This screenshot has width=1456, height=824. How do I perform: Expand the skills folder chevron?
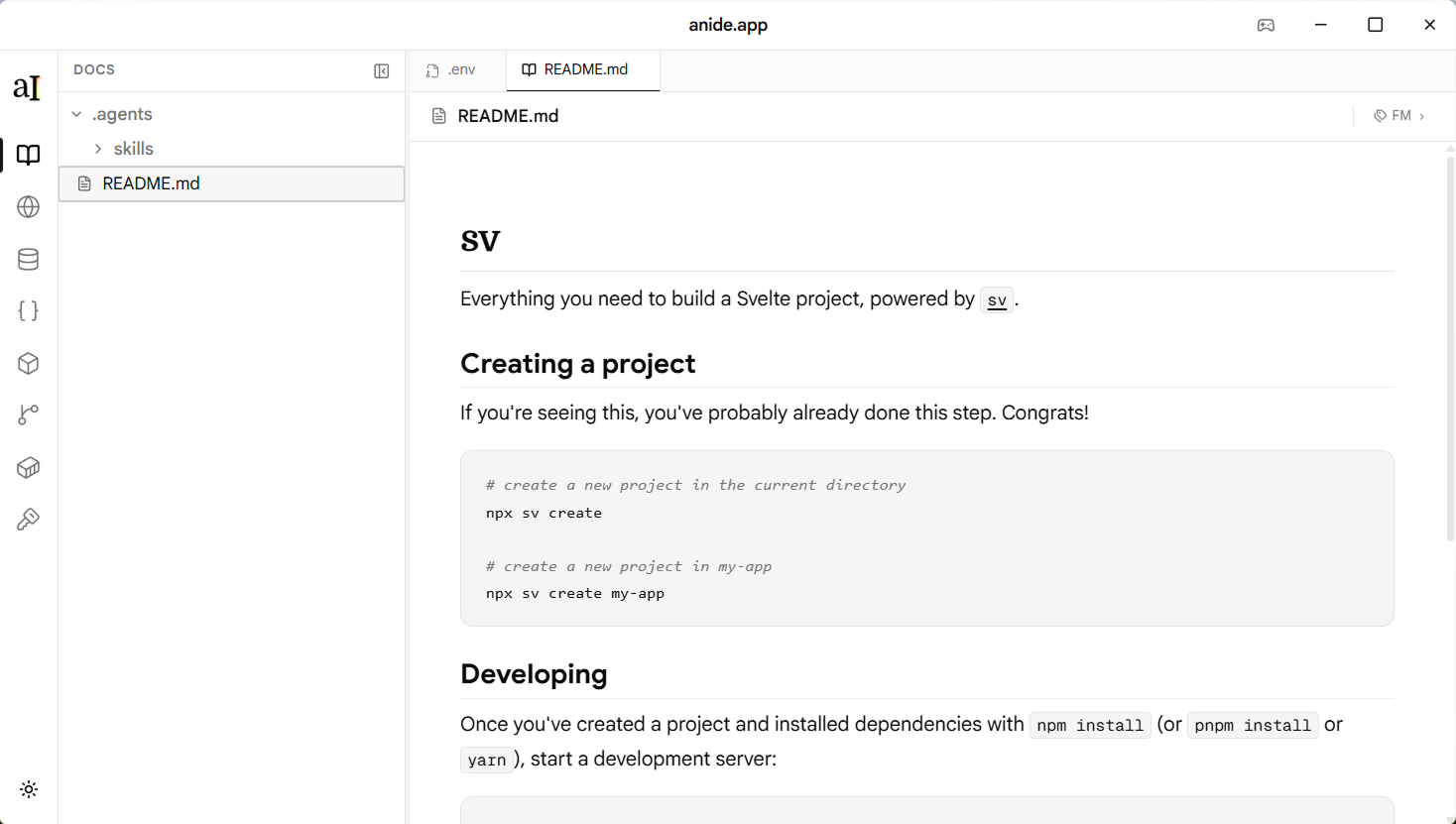[x=98, y=149]
